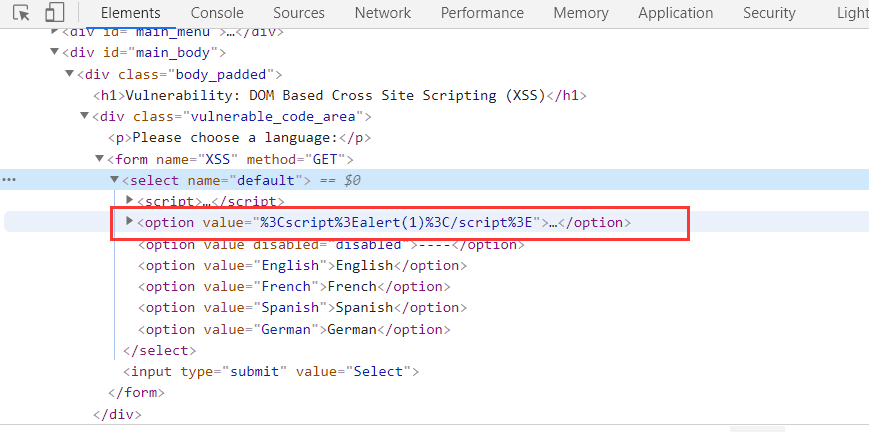Open the Security tab
The width and height of the screenshot is (869, 432).
769,13
